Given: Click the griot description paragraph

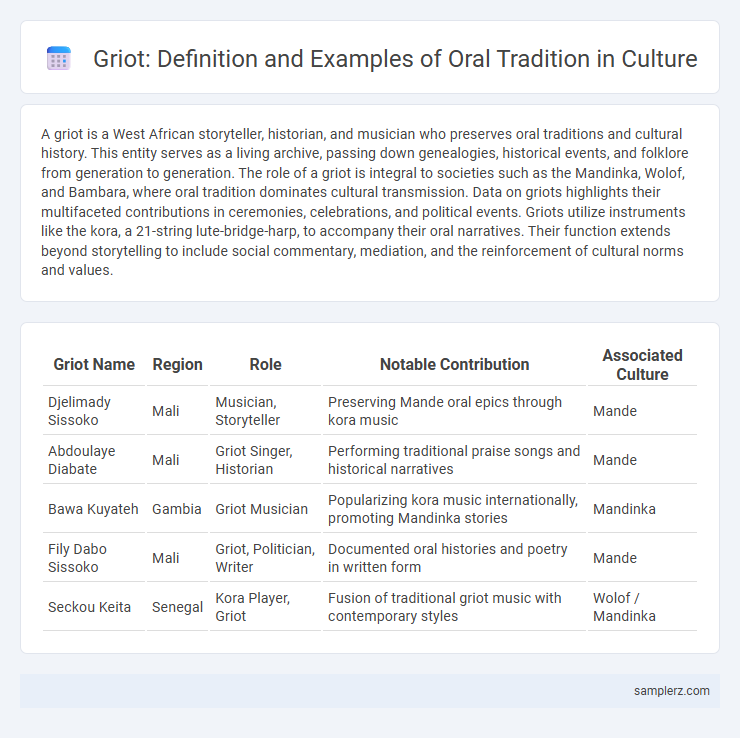Looking at the screenshot, I should coord(364,202).
